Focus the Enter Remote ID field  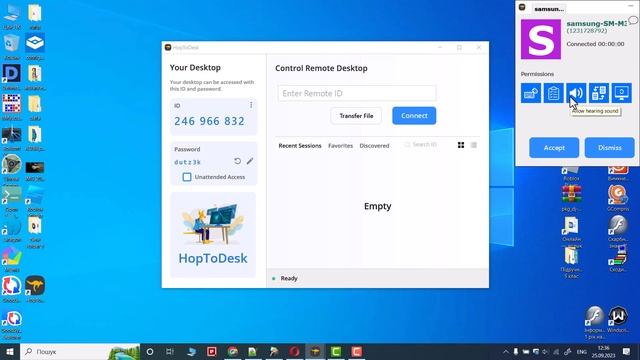(x=357, y=93)
